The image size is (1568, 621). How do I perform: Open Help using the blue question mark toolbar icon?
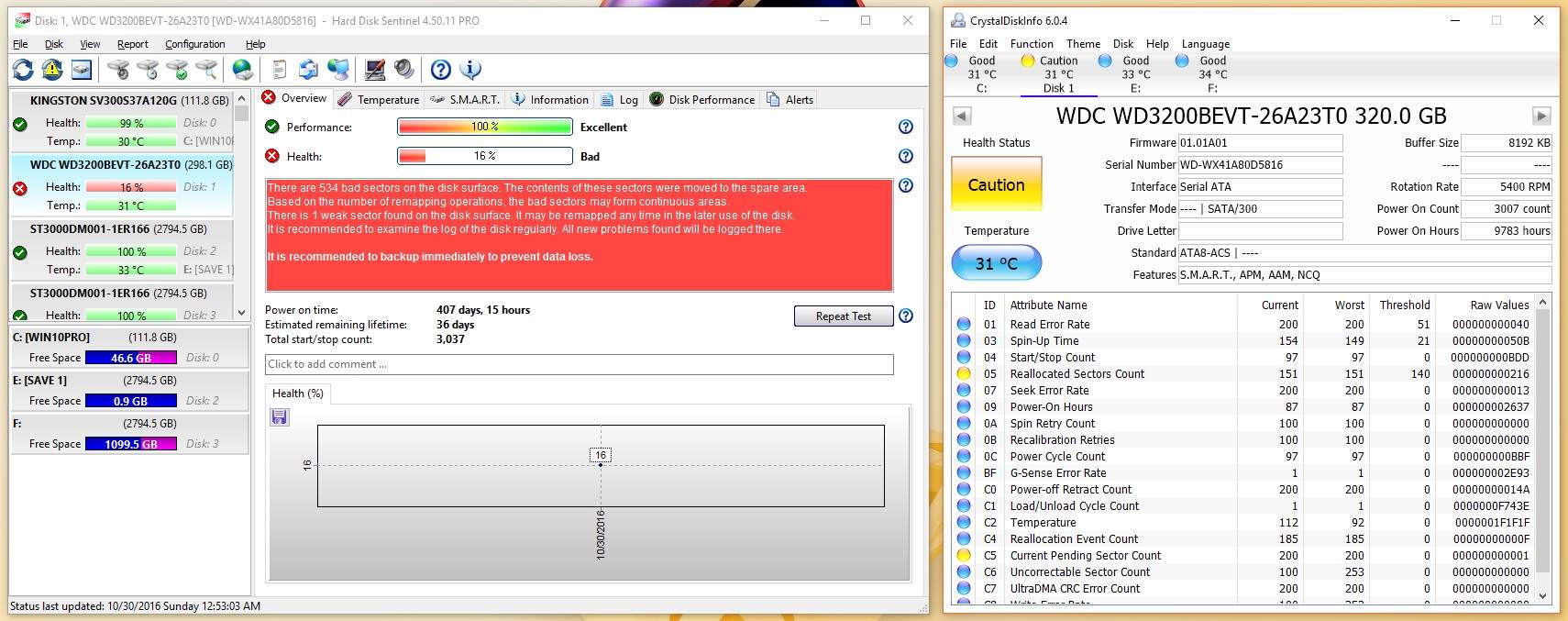click(x=441, y=70)
